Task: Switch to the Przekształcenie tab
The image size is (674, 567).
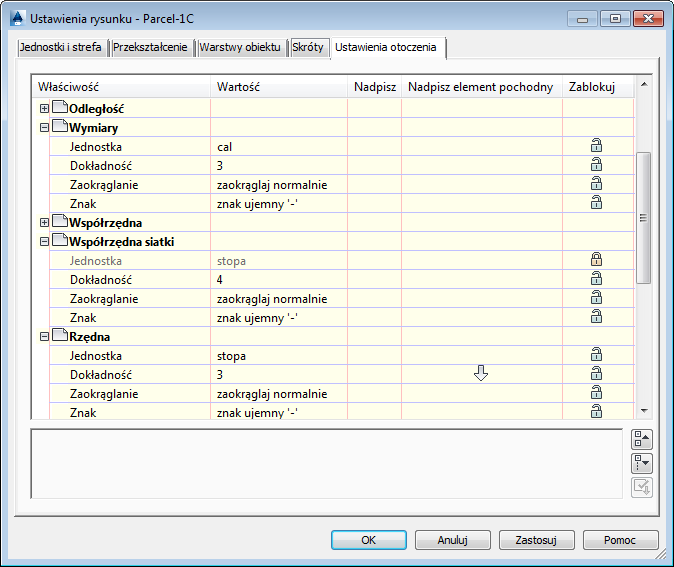Action: pos(150,47)
